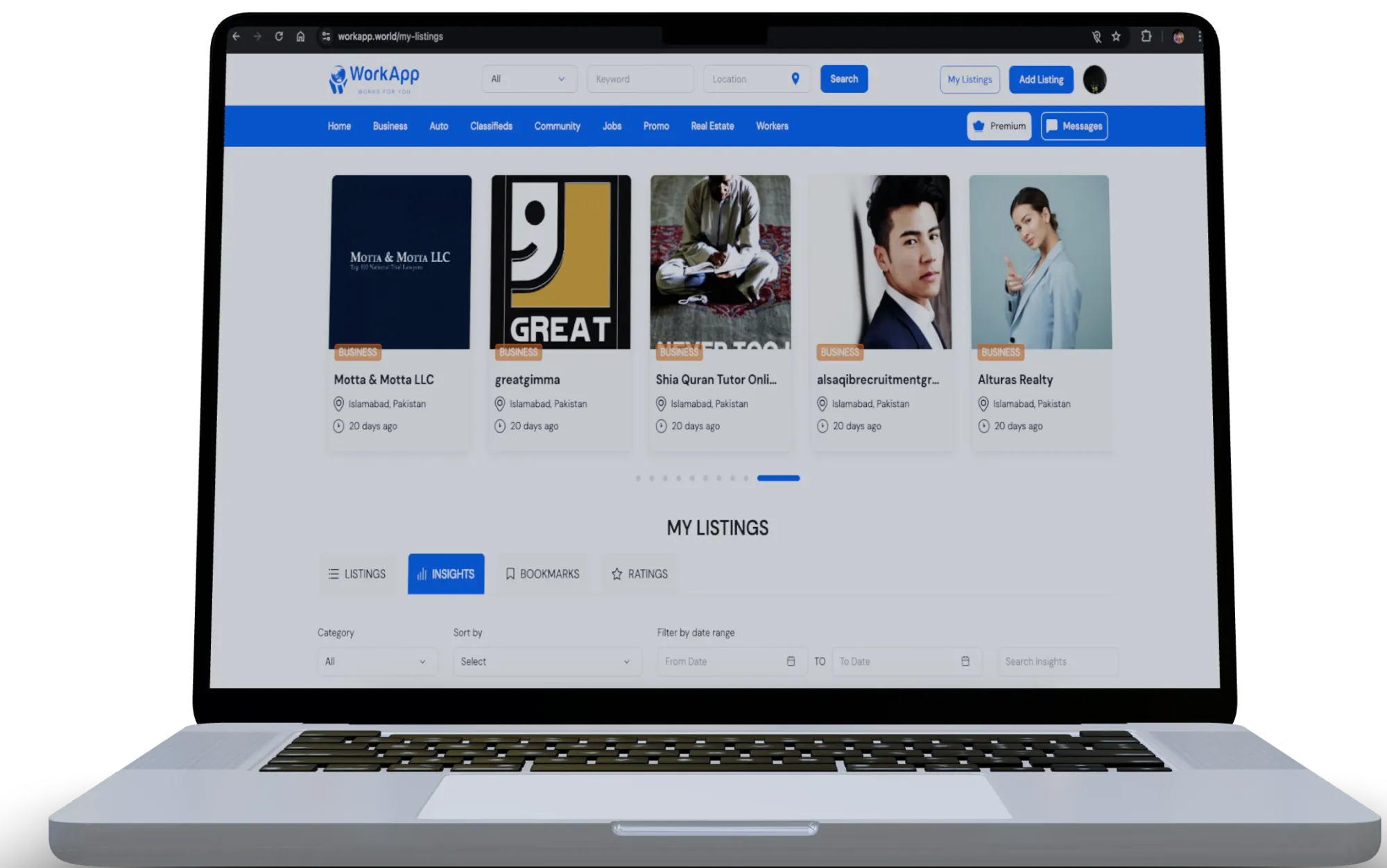Open the Messages button
1387x868 pixels.
pos(1074,126)
